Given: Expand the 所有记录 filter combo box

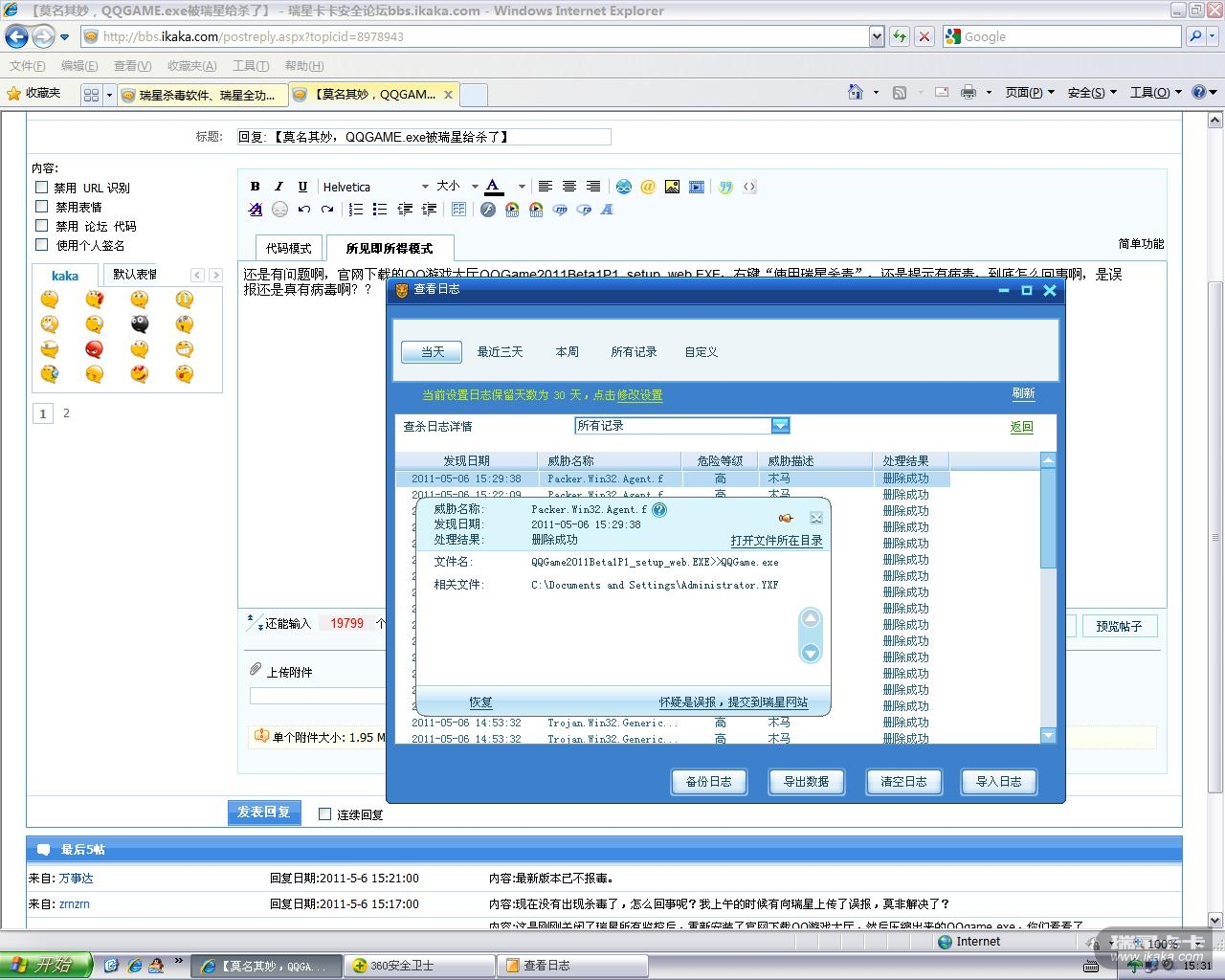Looking at the screenshot, I should tap(780, 426).
